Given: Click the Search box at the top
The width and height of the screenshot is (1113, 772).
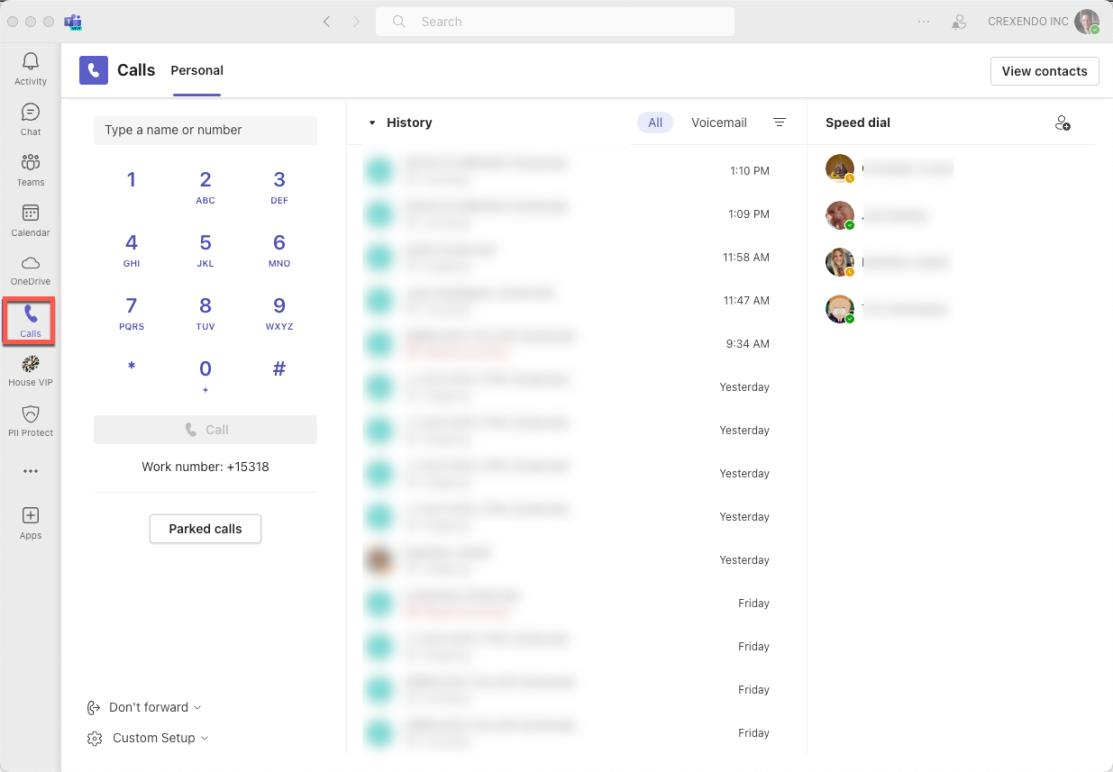Looking at the screenshot, I should click(x=555, y=21).
